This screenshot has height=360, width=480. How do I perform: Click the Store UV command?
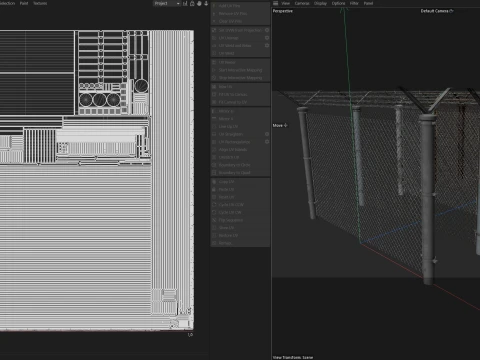tap(226, 228)
